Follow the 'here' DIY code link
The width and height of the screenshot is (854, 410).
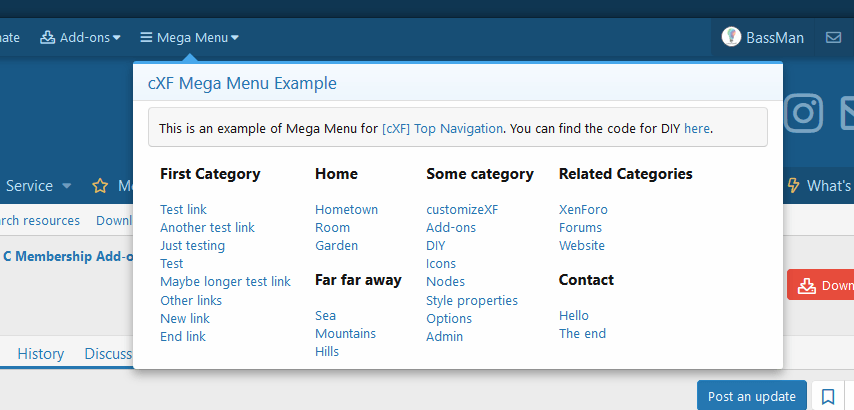coord(697,128)
